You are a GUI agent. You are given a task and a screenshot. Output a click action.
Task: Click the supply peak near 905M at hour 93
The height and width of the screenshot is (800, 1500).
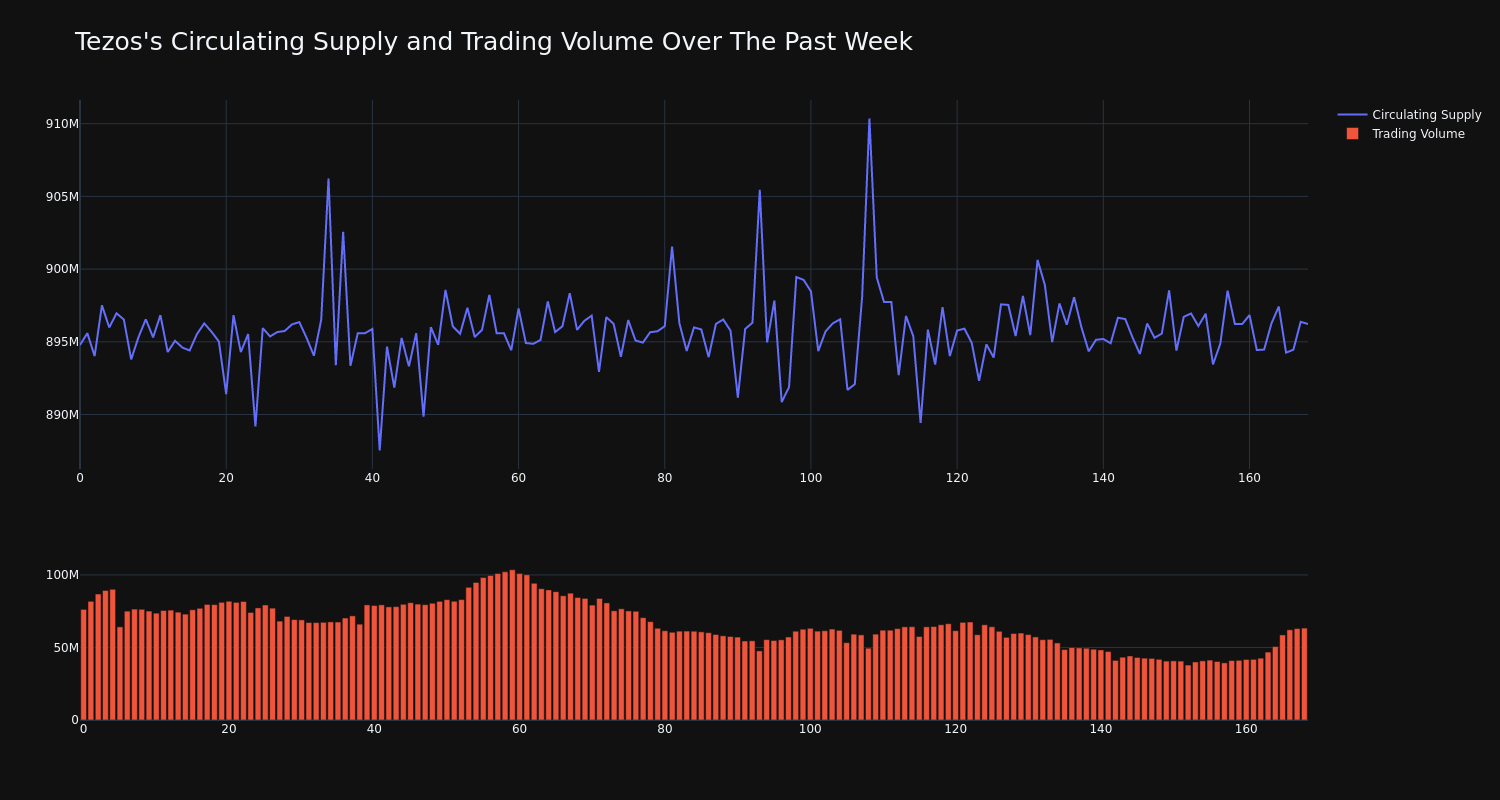(759, 191)
